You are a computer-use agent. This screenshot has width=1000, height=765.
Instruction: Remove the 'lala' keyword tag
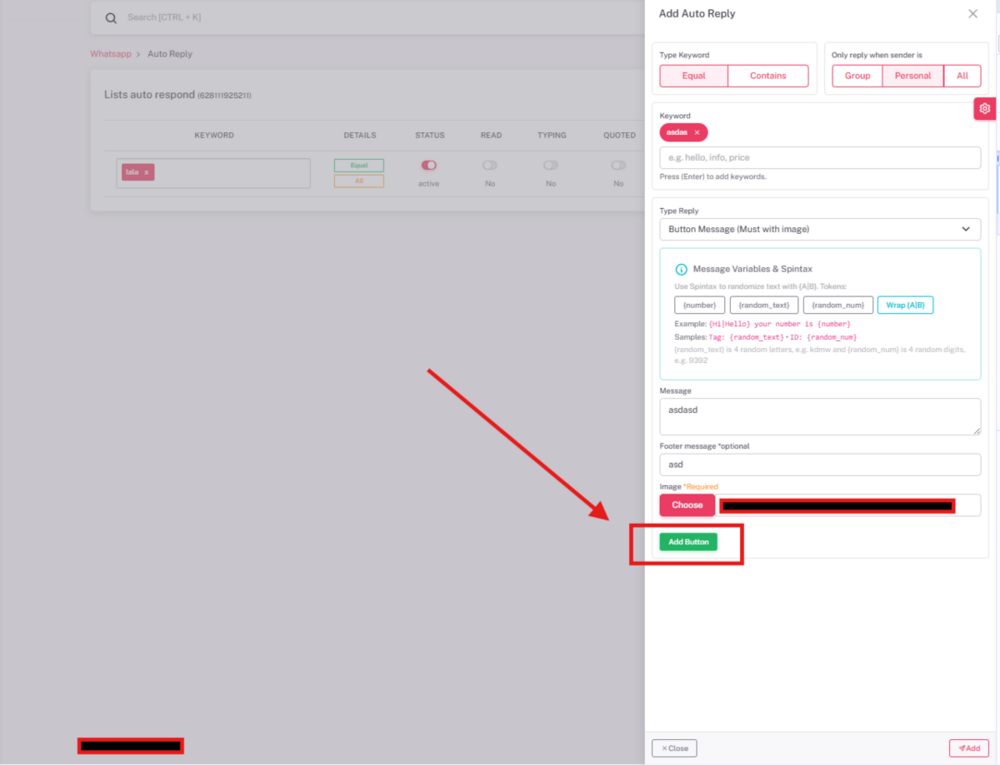tap(146, 173)
